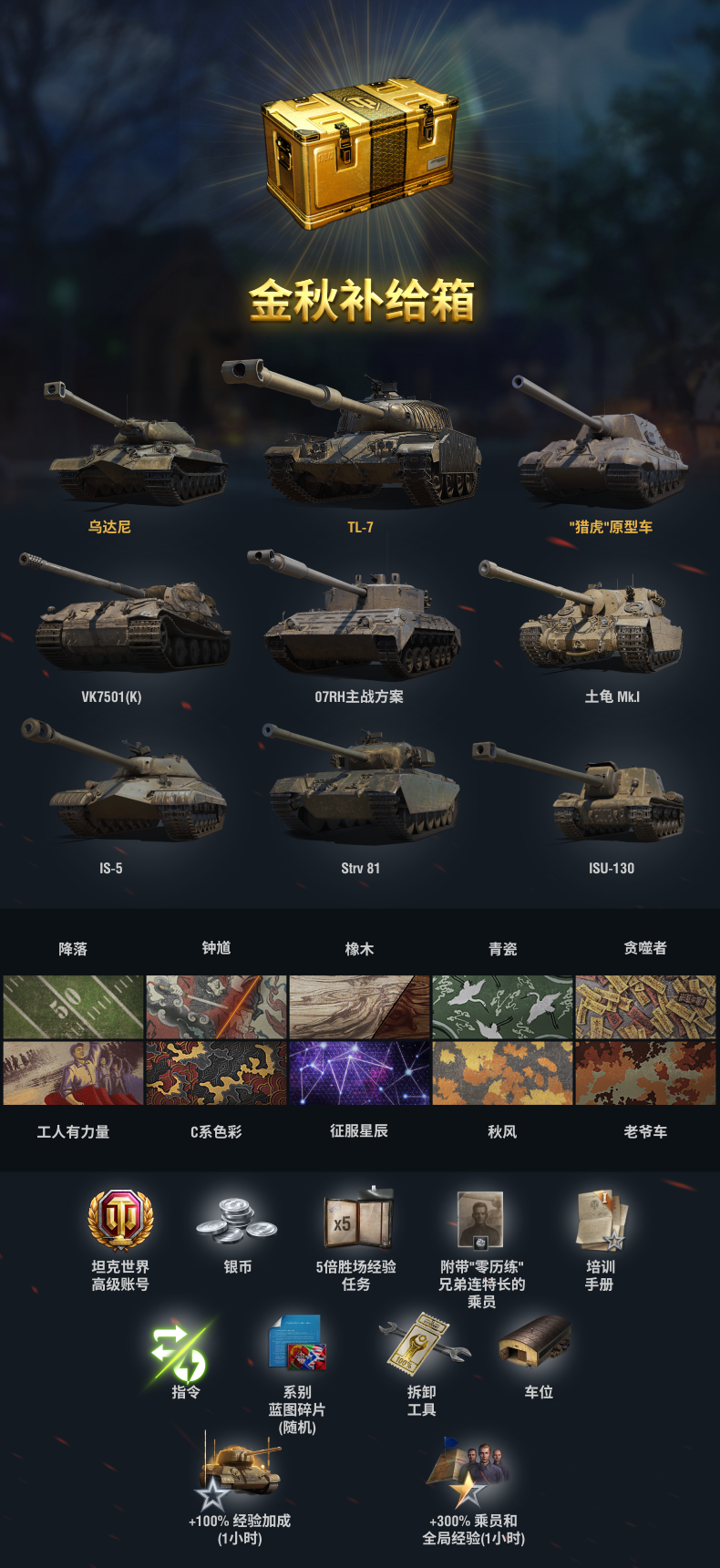Click the +100% experience bonus tank icon
The width and height of the screenshot is (720, 1568).
[x=239, y=1470]
